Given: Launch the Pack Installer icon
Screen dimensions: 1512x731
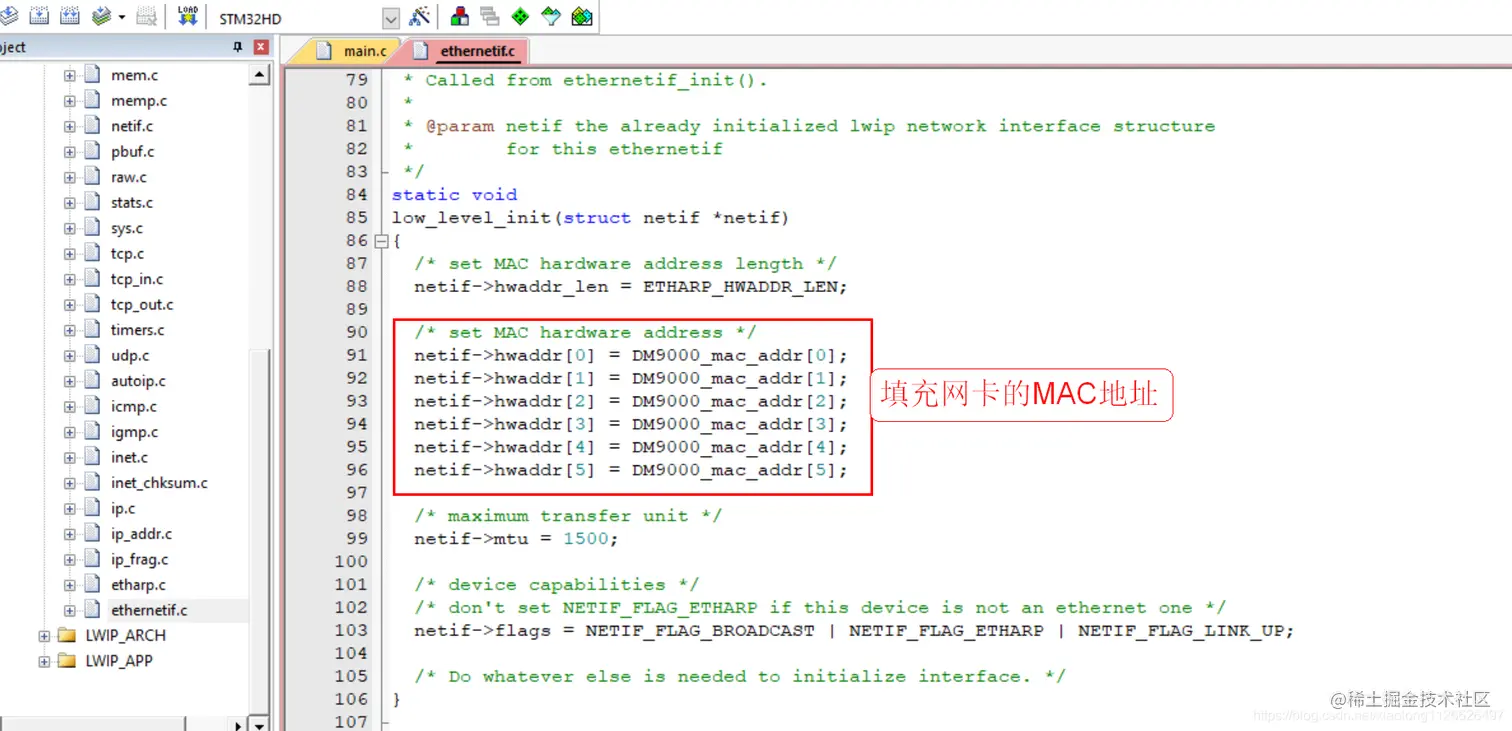Looking at the screenshot, I should [x=582, y=16].
